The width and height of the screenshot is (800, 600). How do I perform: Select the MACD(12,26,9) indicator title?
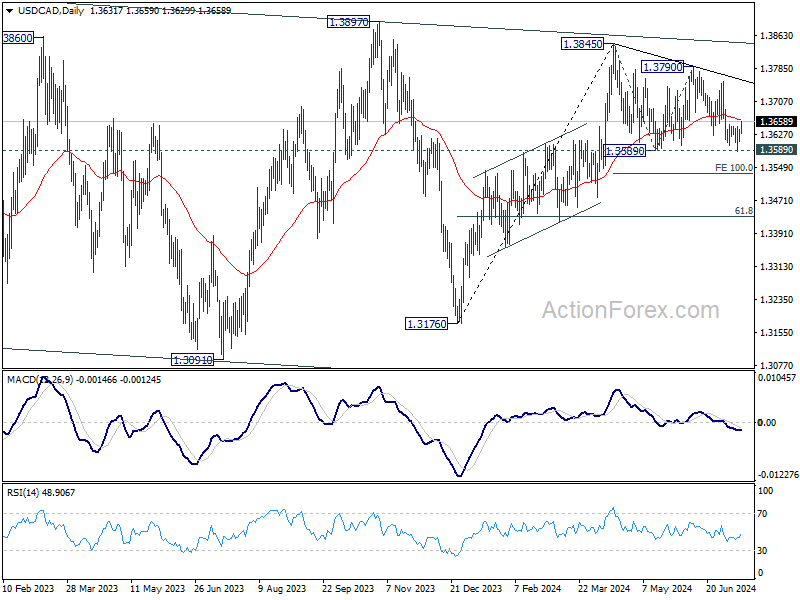point(40,380)
